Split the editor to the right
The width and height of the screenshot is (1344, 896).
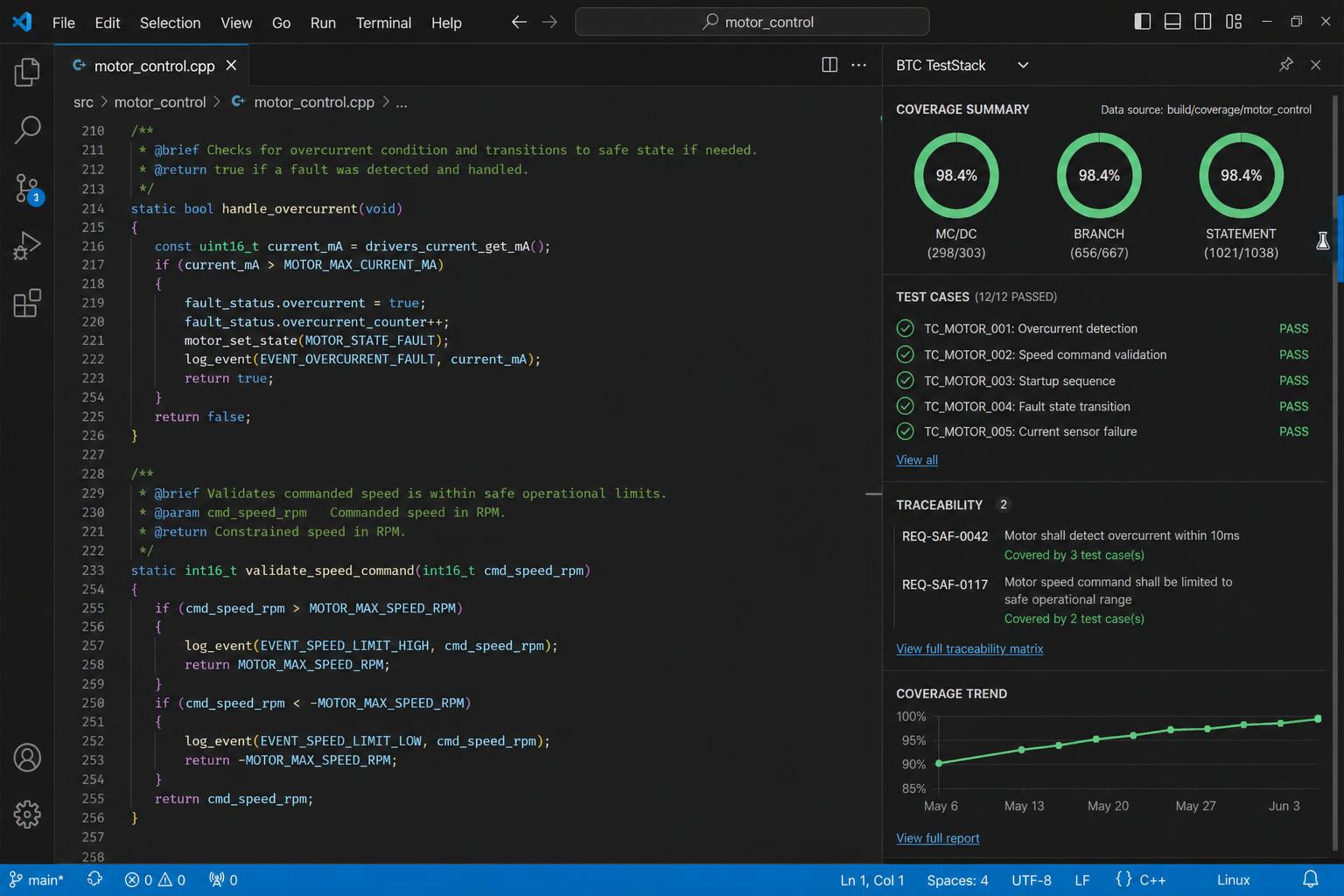click(x=829, y=65)
